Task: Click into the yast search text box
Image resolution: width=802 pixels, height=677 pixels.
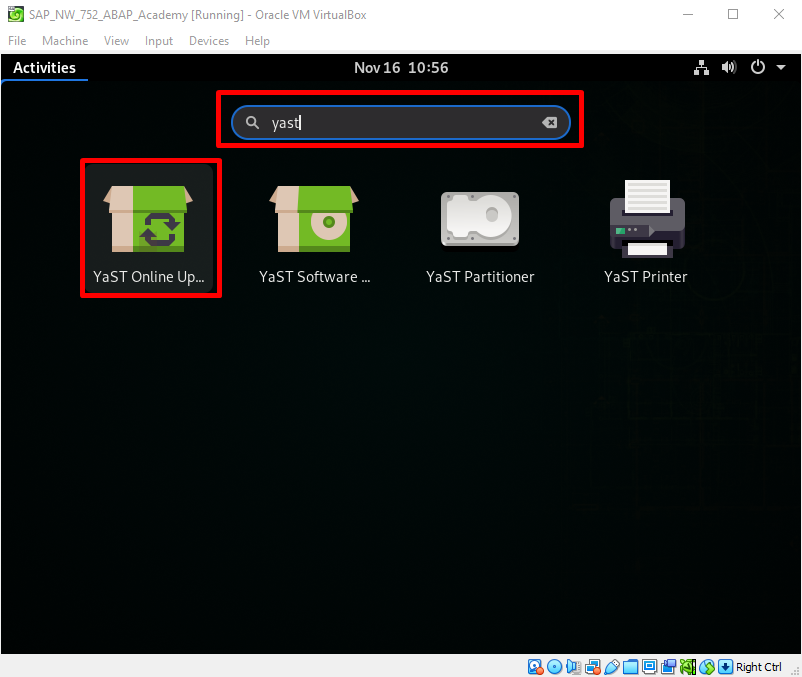Action: (401, 123)
